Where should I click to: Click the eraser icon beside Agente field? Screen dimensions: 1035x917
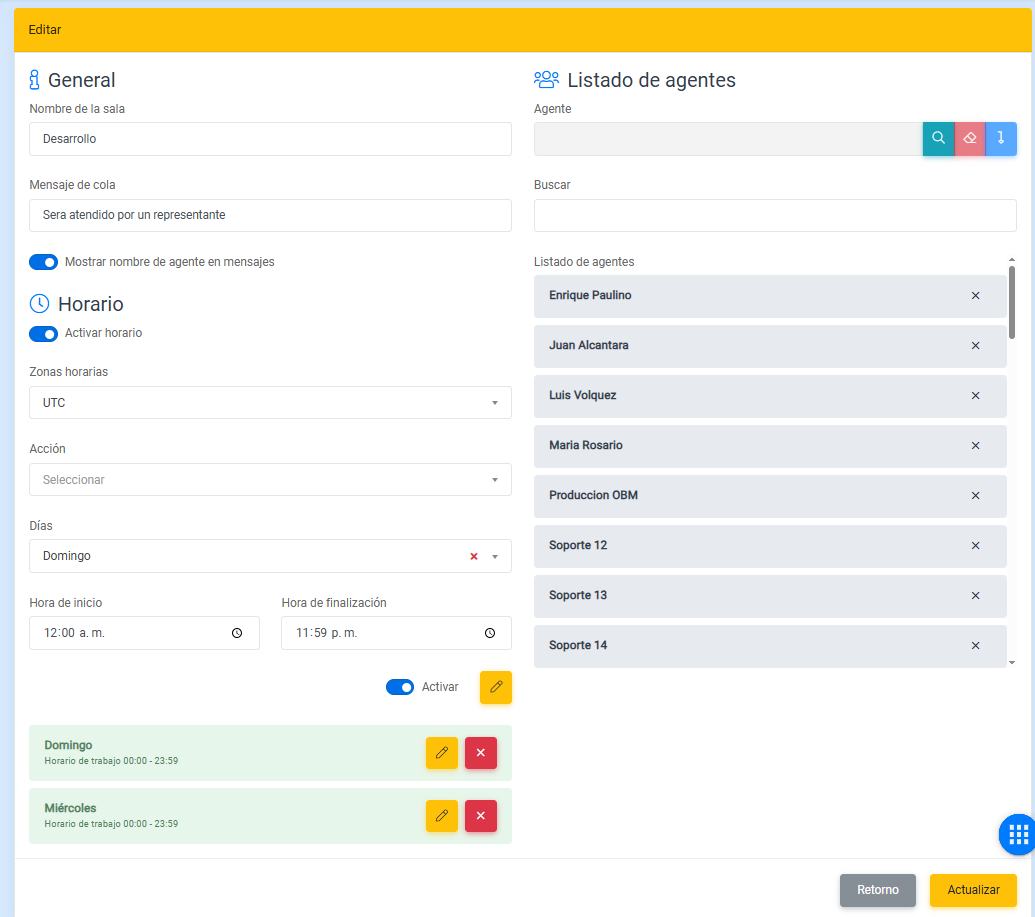click(969, 139)
